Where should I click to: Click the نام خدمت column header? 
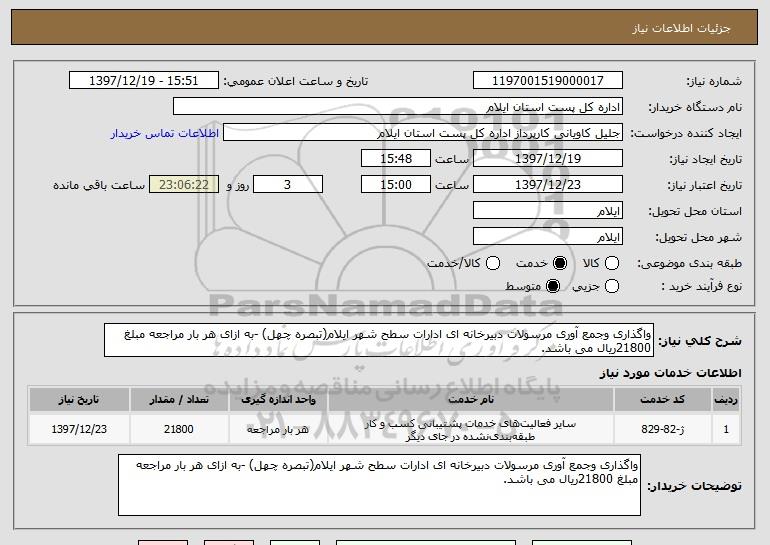471,400
